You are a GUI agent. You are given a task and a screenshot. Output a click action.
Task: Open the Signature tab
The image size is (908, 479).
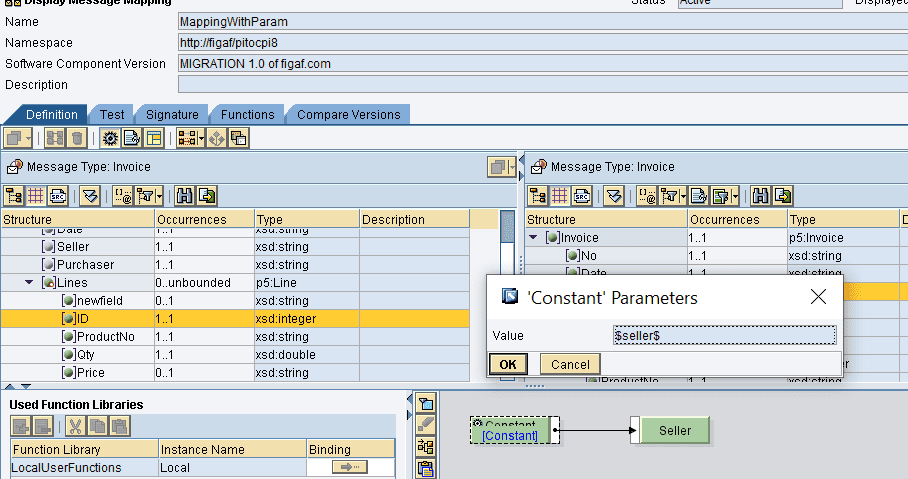pos(172,115)
